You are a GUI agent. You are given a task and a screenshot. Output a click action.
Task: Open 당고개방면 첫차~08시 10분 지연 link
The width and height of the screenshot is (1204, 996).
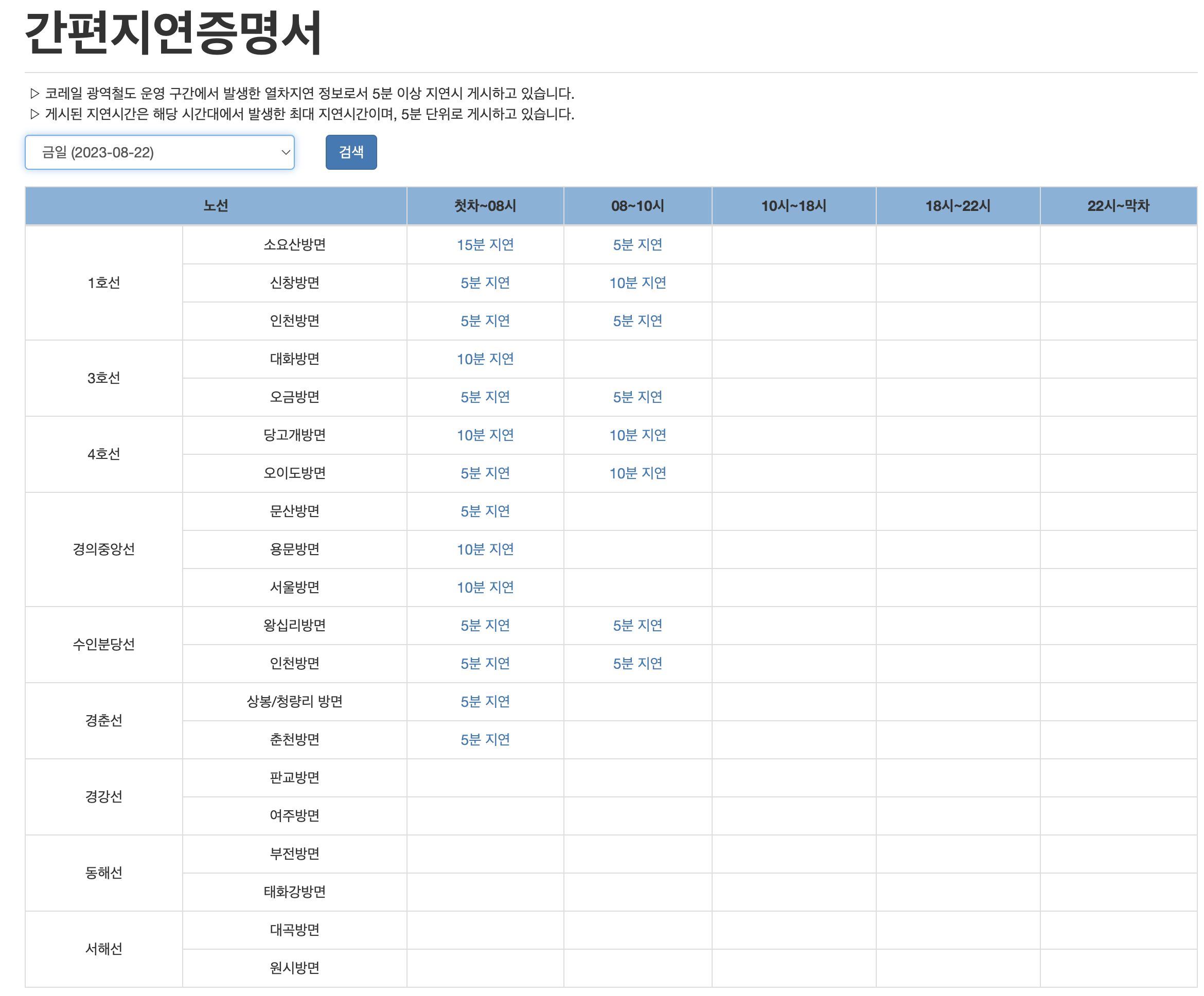point(485,435)
